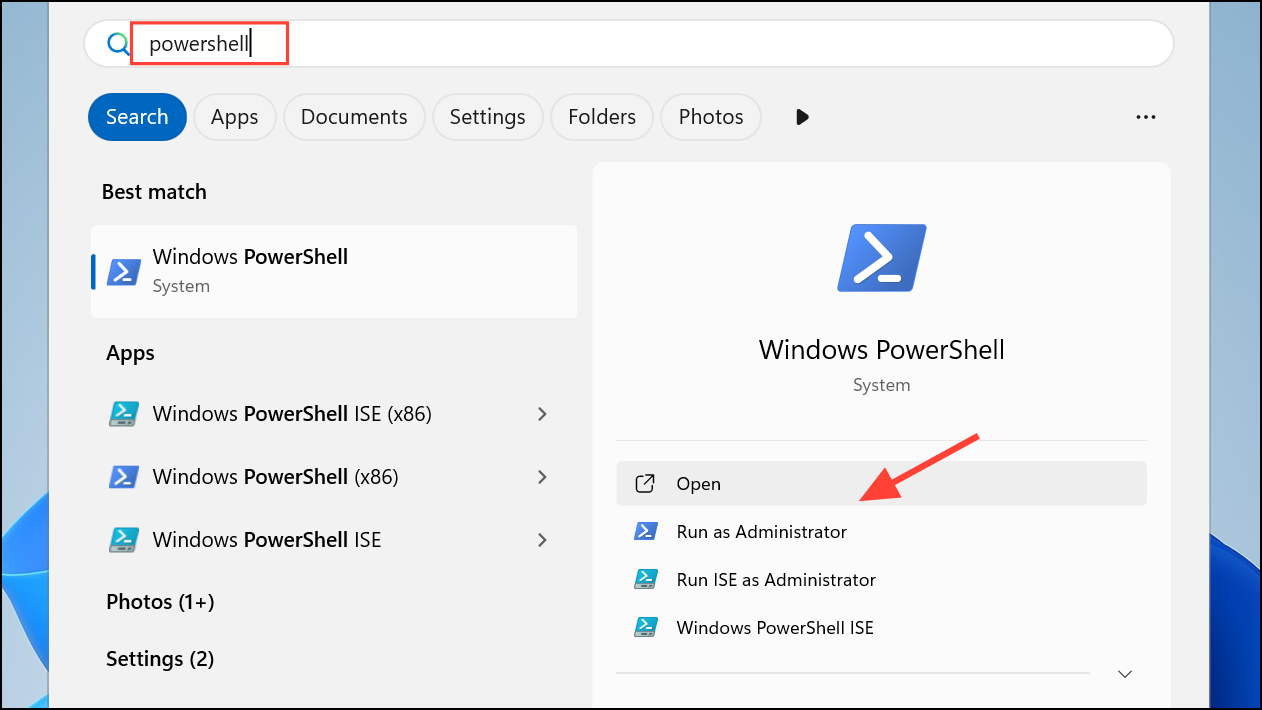
Task: Expand the Windows PowerShell ISE chevron in the Apps list
Action: click(542, 540)
